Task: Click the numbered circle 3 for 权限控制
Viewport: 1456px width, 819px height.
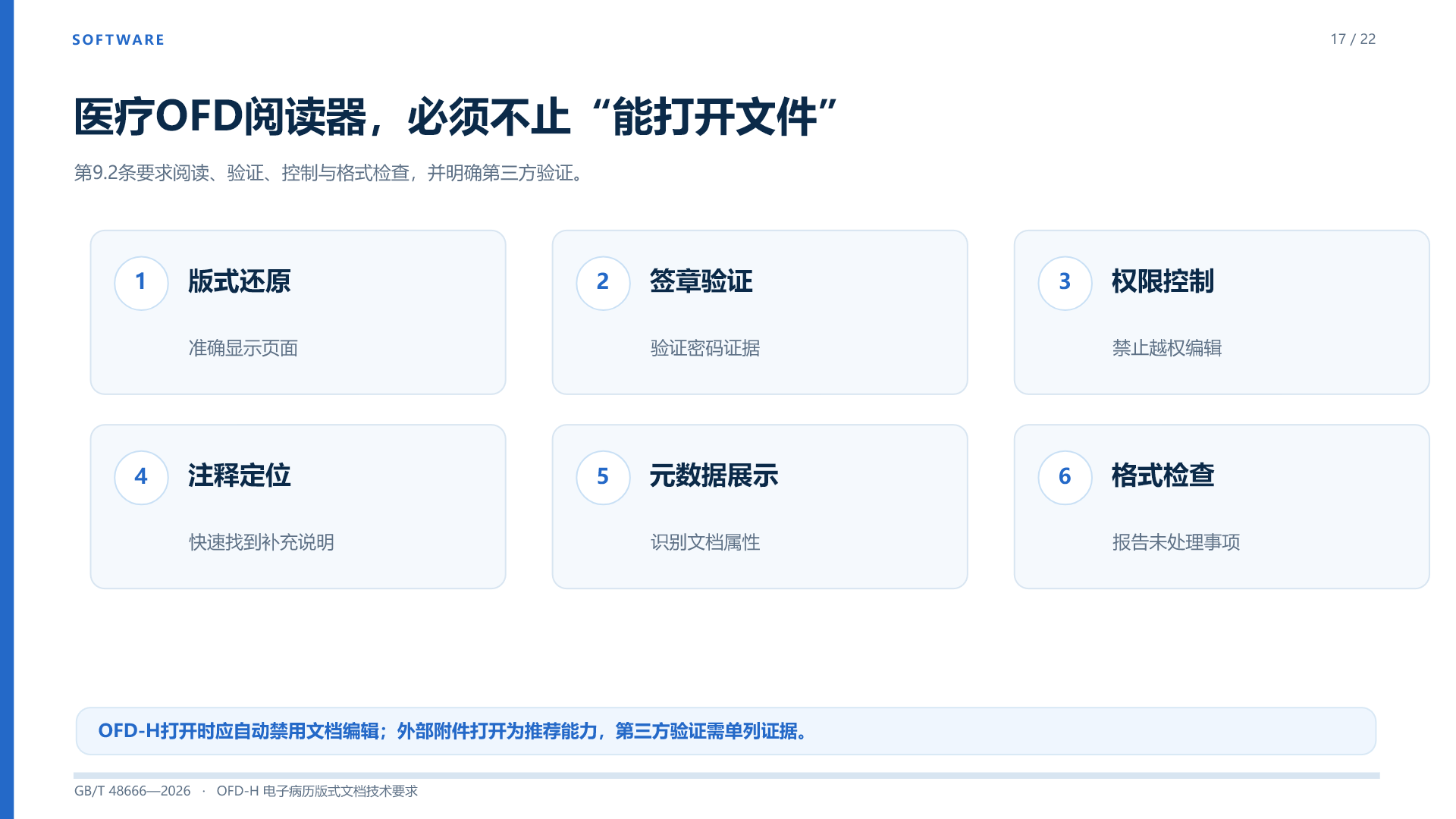Action: pyautogui.click(x=1065, y=283)
